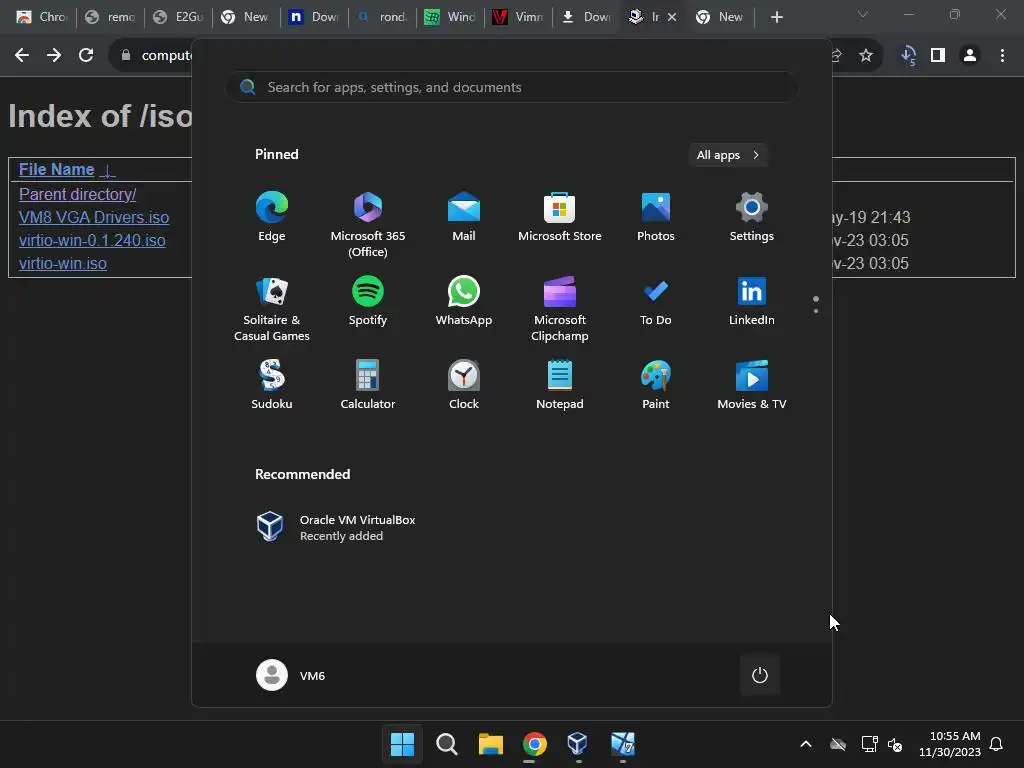Viewport: 1024px width, 768px height.
Task: Open the Paint app
Action: tap(656, 385)
